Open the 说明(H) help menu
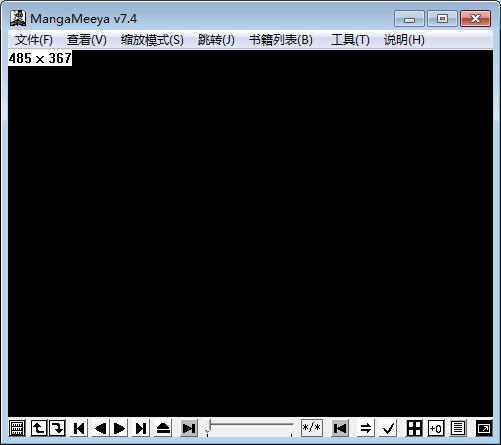This screenshot has height=445, width=501. pos(404,40)
